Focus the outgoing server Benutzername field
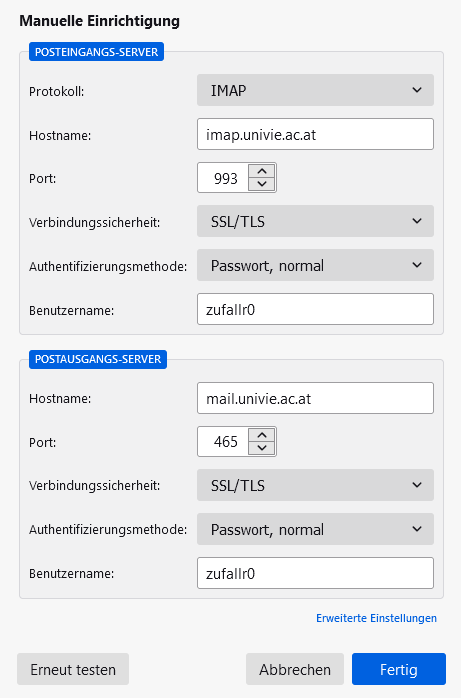 click(315, 573)
